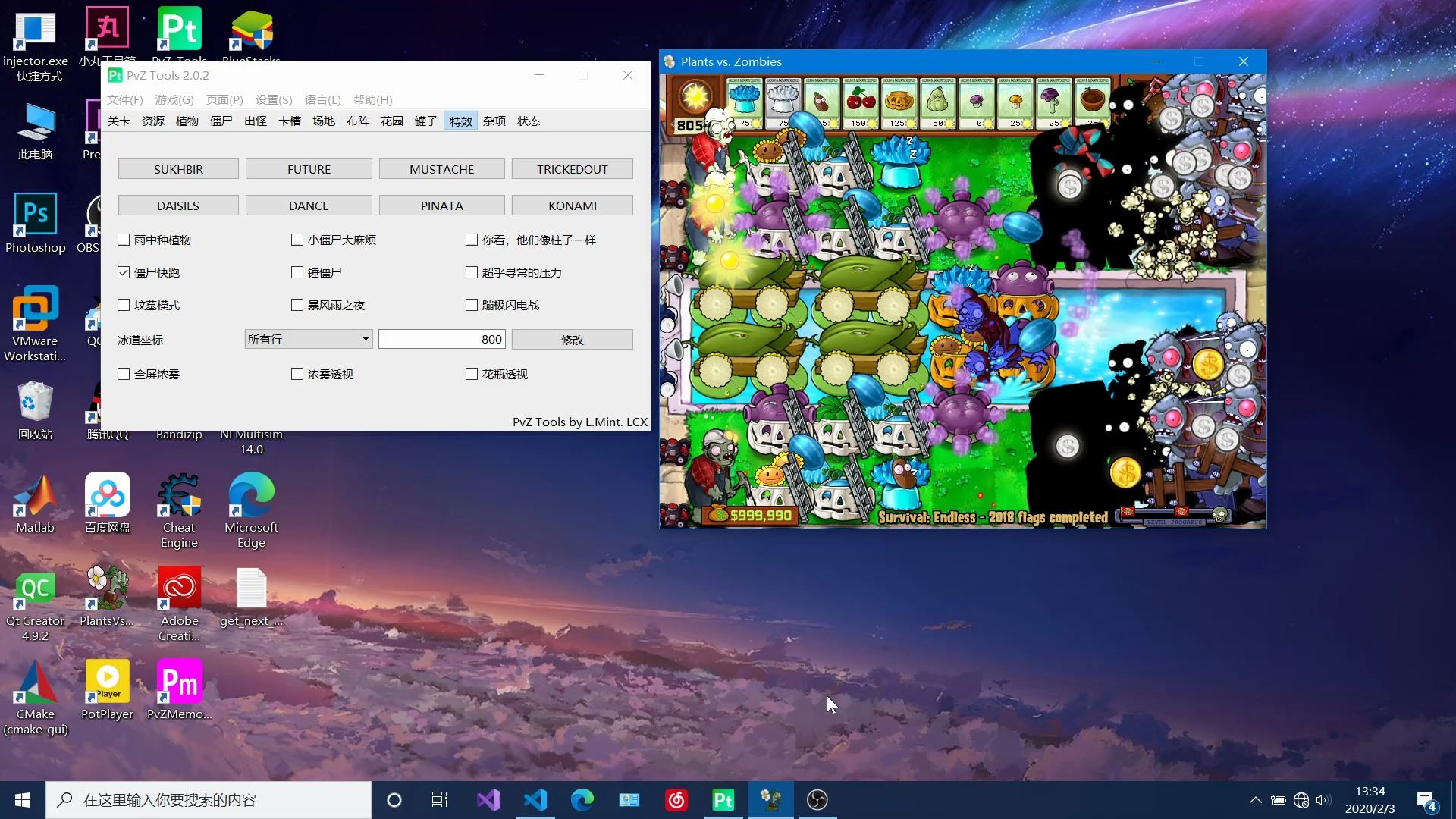This screenshot has width=1456, height=819.
Task: Click the 修改 button
Action: 573,340
